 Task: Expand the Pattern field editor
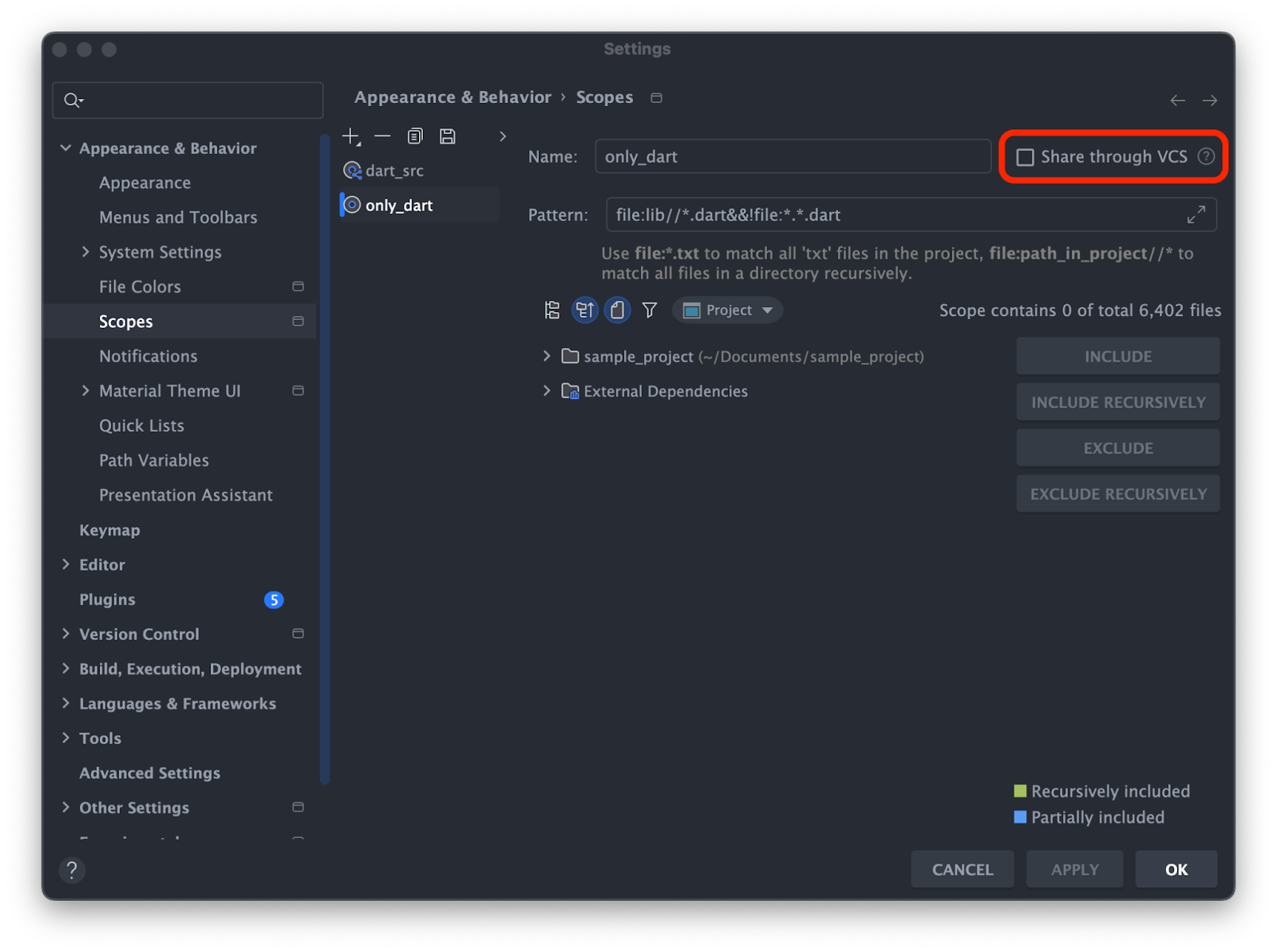(x=1196, y=215)
